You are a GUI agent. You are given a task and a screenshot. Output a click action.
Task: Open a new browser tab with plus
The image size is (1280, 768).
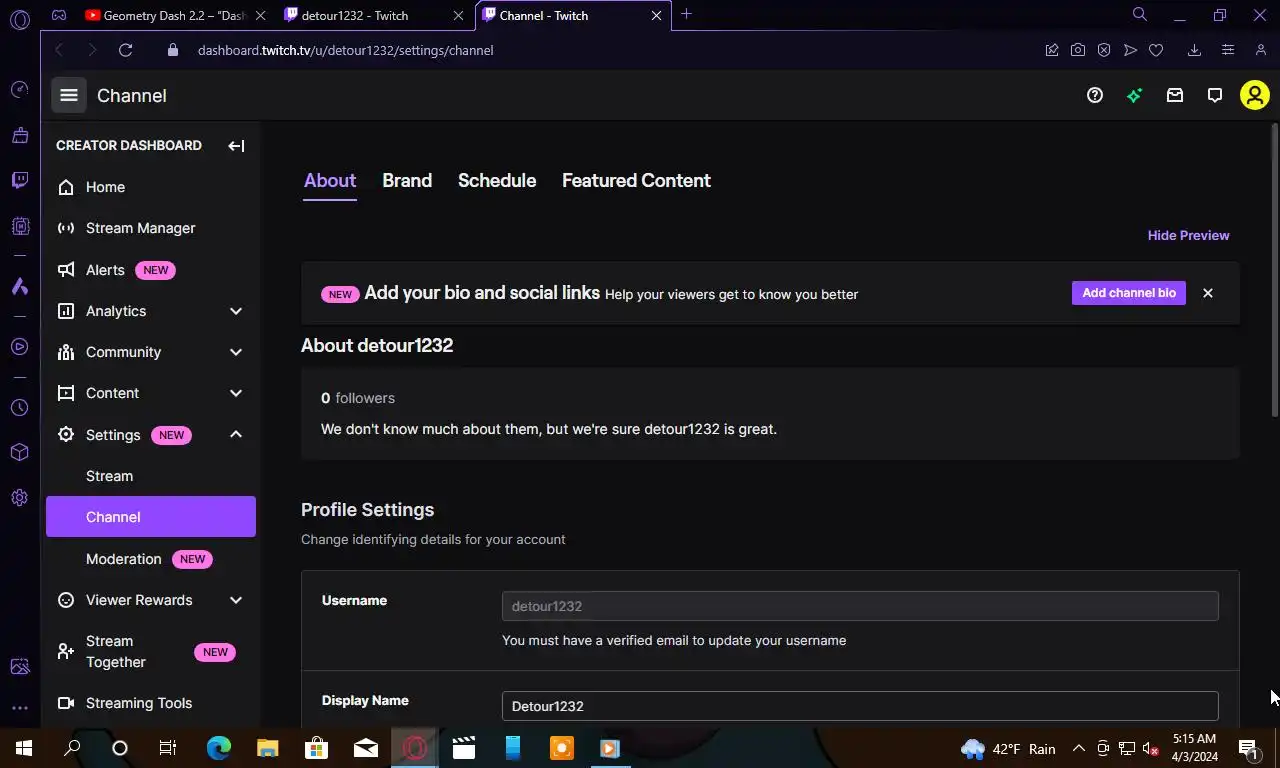coord(686,15)
